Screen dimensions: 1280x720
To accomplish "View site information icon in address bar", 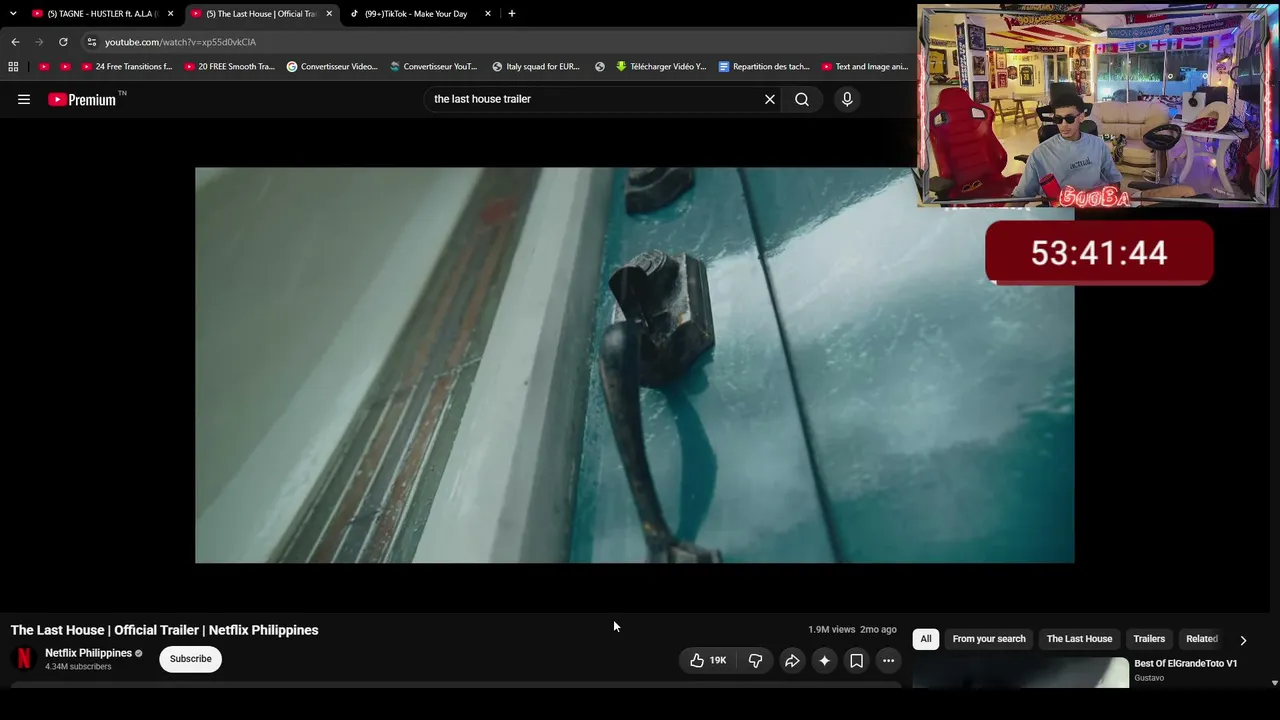I will coord(91,42).
